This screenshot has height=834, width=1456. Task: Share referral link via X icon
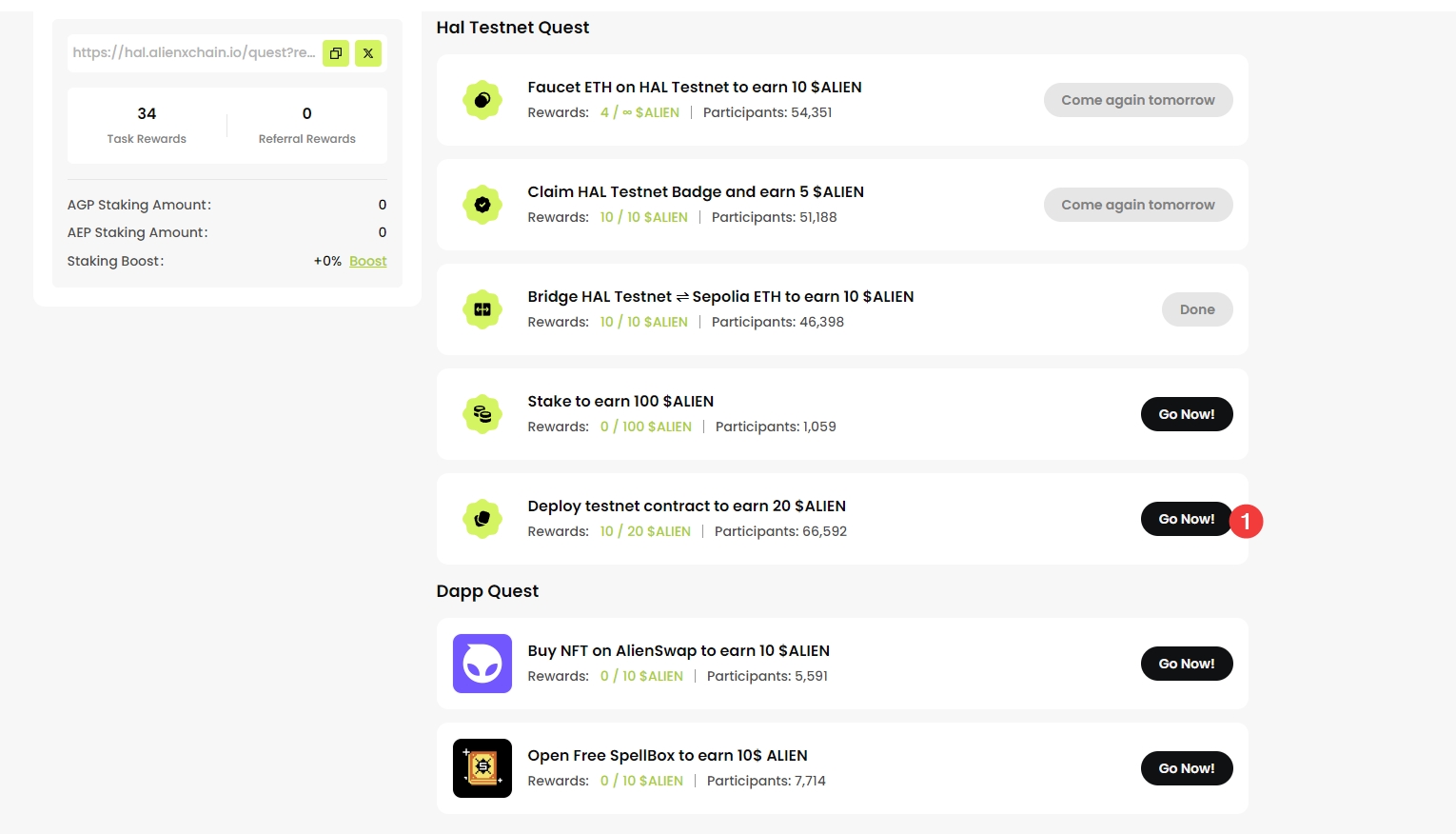(x=368, y=53)
